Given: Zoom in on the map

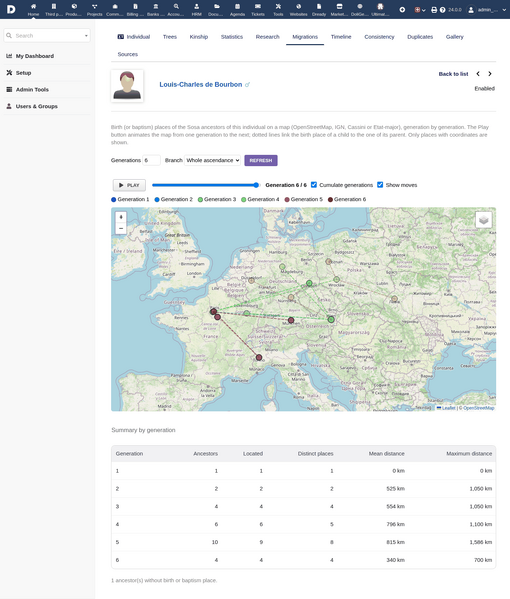Looking at the screenshot, I should [121, 217].
